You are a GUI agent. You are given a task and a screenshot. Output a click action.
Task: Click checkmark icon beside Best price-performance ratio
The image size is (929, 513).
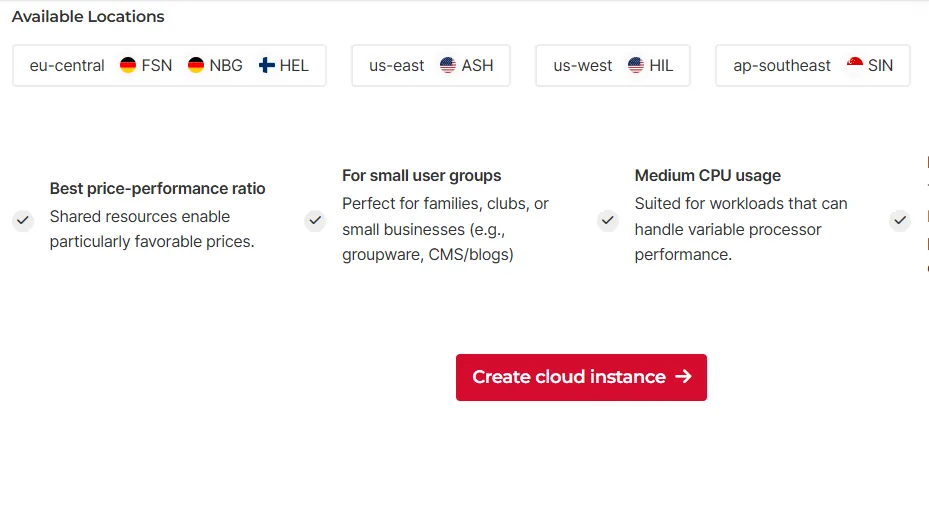pos(23,220)
